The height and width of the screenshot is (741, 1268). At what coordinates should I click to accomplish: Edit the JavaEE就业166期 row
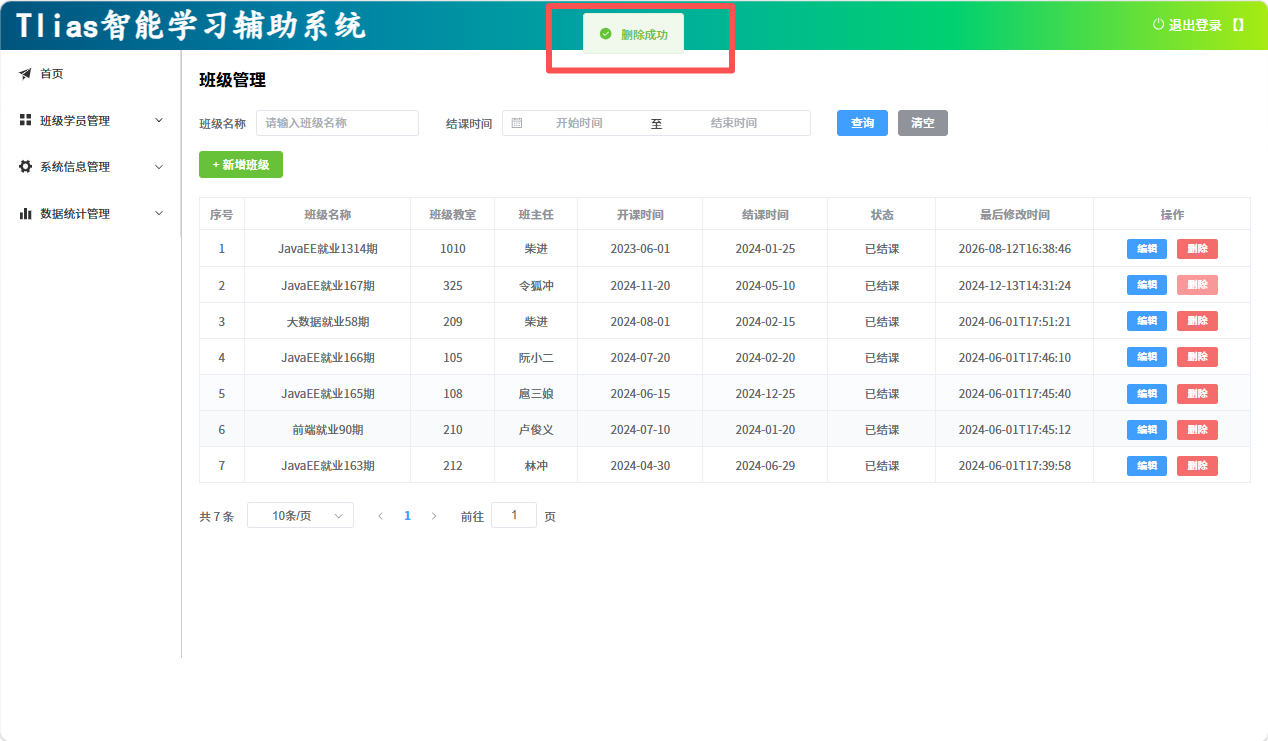coord(1147,357)
